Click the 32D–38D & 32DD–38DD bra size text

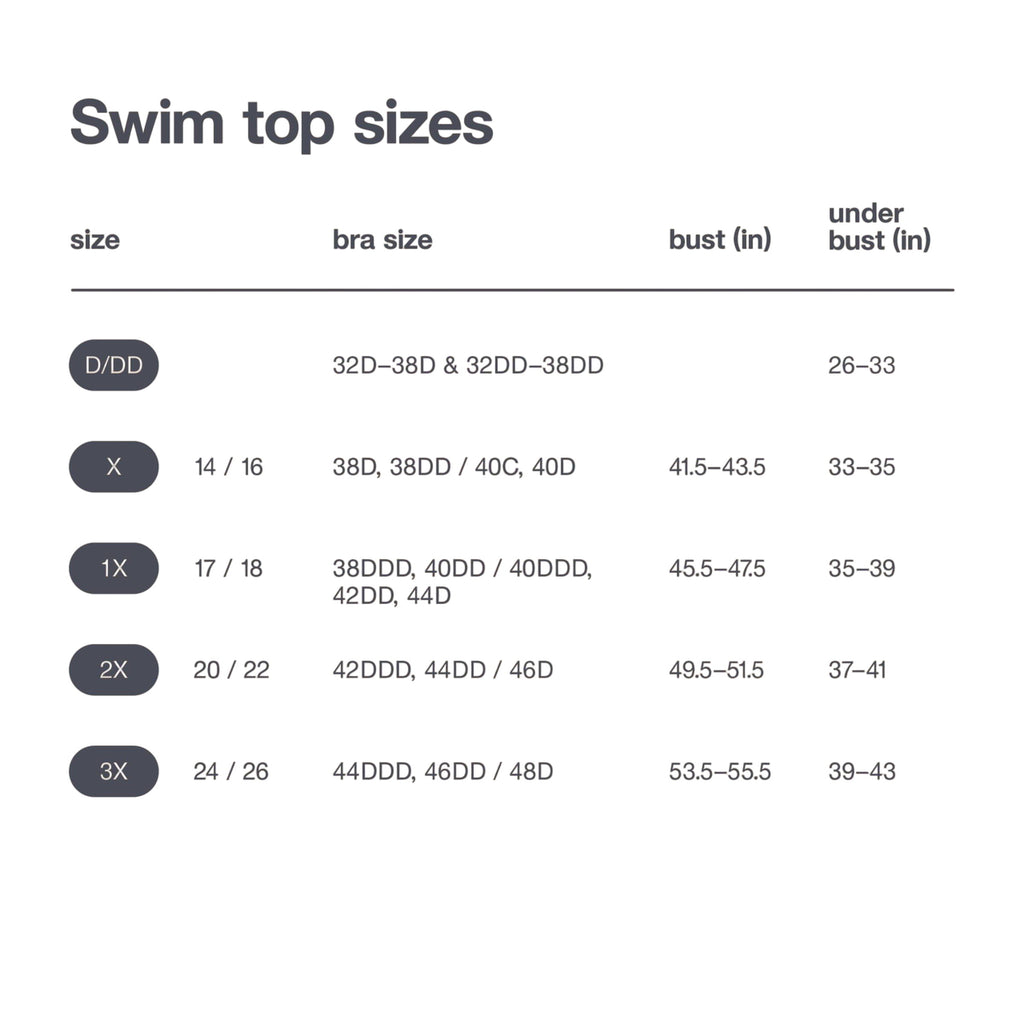[x=468, y=365]
